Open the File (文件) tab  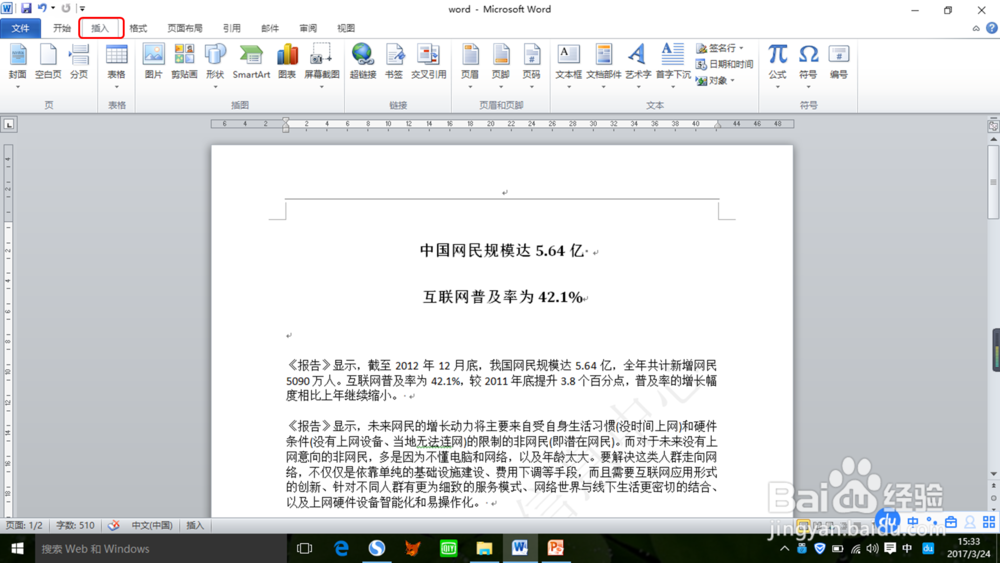click(20, 28)
